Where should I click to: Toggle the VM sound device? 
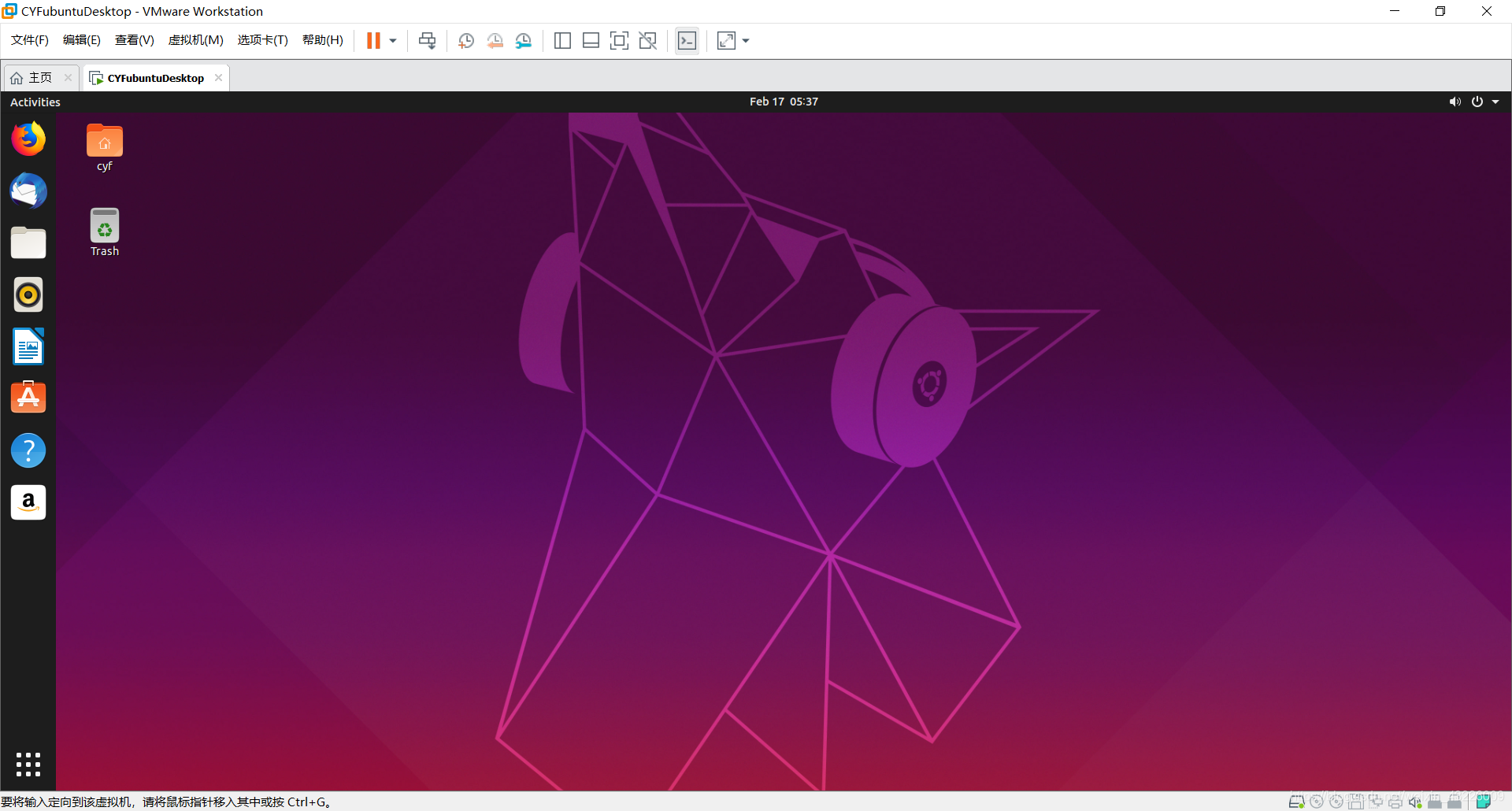coord(1416,802)
